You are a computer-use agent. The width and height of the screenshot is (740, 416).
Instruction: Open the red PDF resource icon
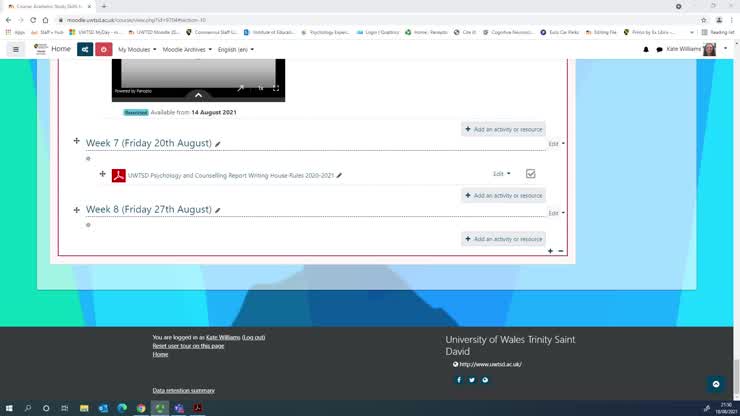(118, 175)
